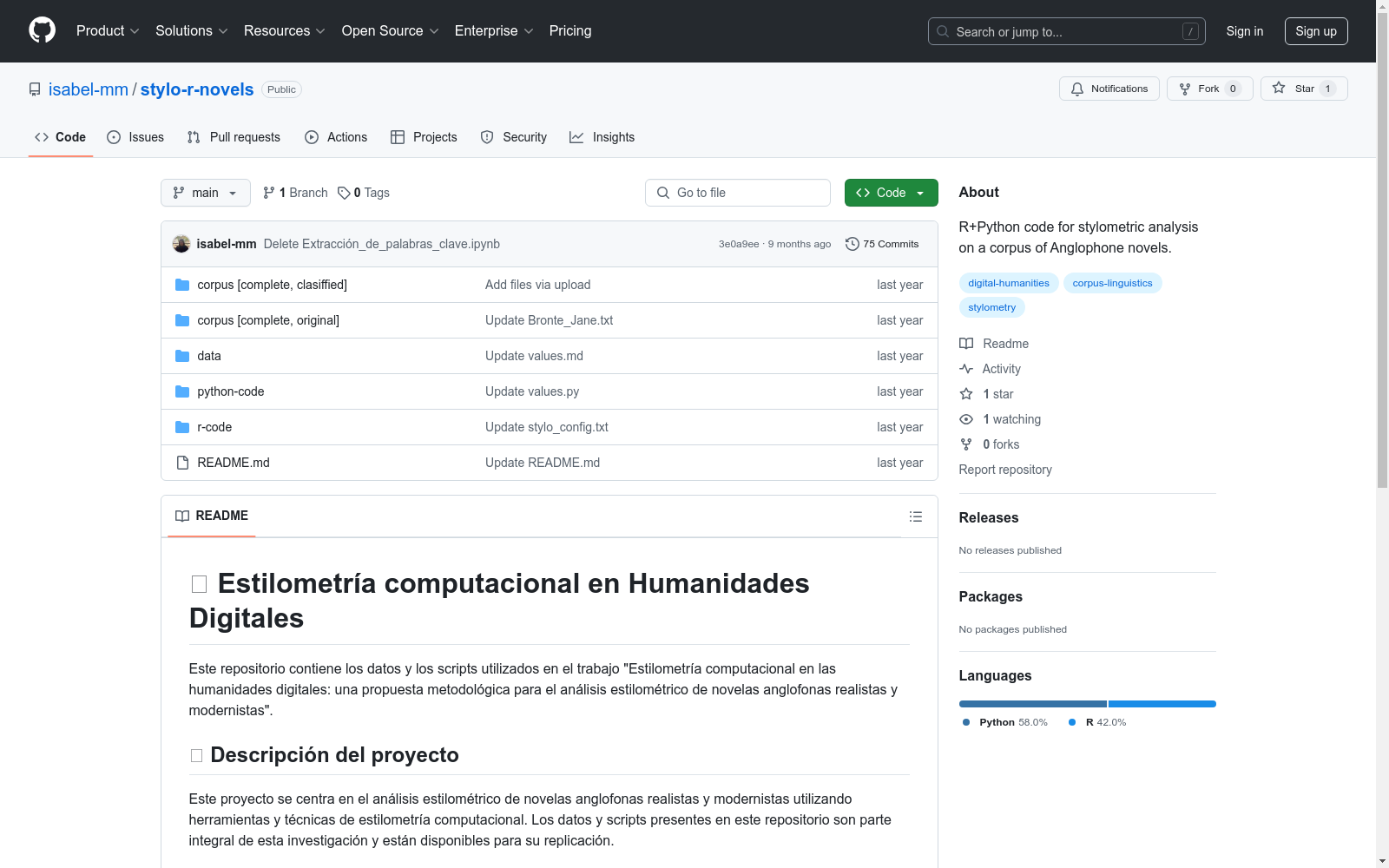
Task: Expand the Product menu
Action: [108, 30]
